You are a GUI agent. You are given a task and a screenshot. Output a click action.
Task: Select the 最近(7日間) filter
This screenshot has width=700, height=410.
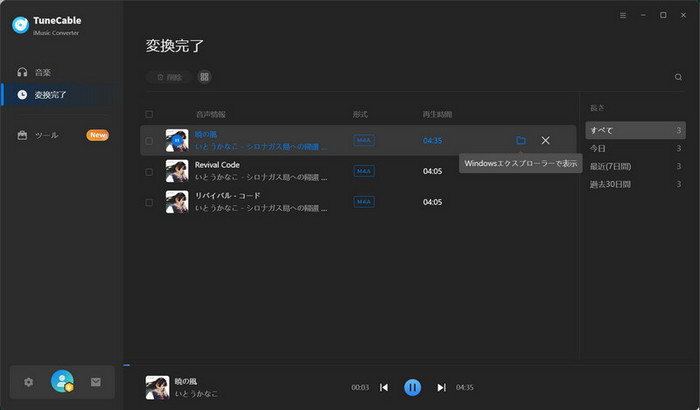[x=613, y=166]
